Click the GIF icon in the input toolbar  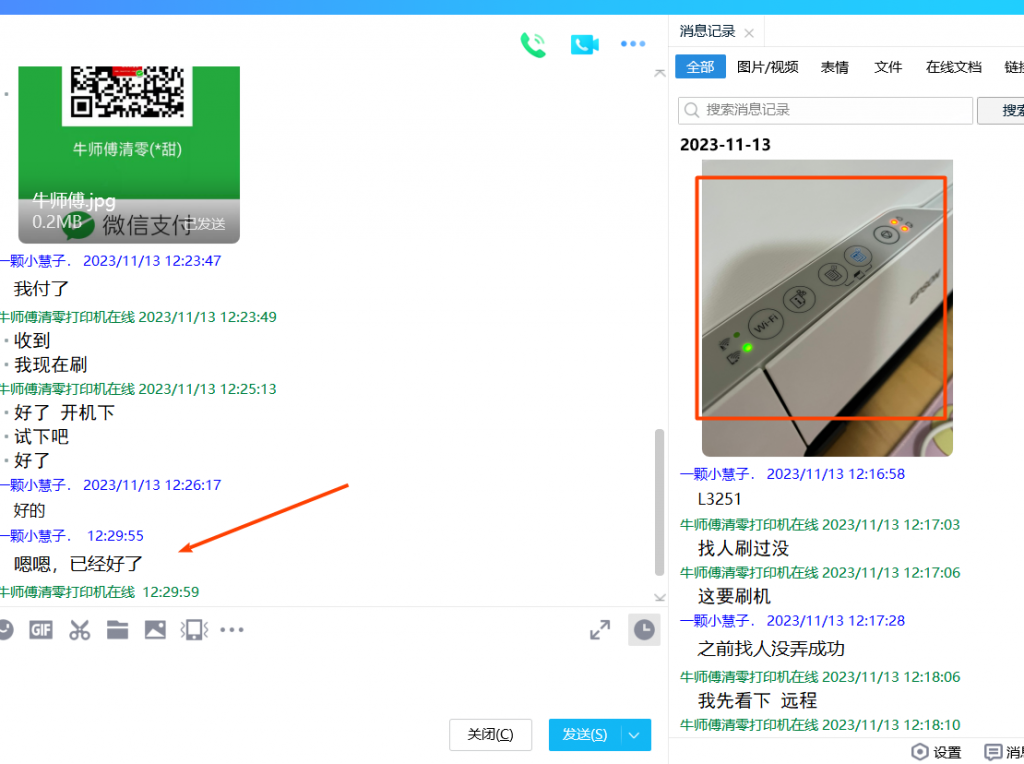click(41, 630)
